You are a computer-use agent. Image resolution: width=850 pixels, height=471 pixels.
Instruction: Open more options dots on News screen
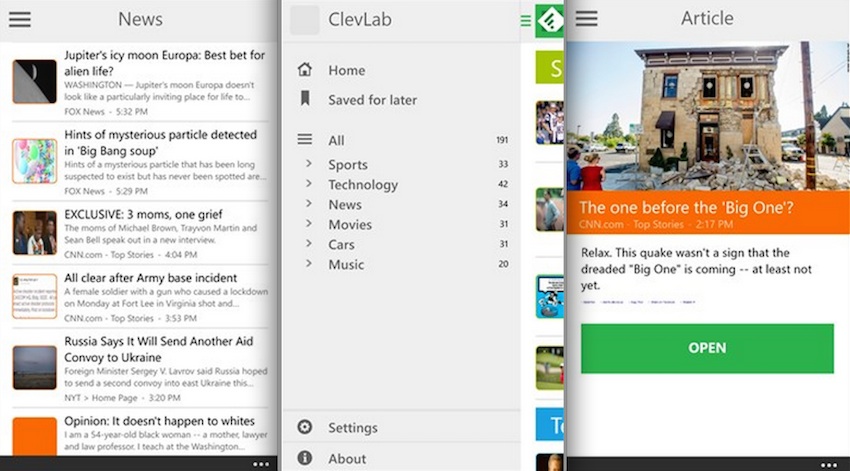click(x=261, y=464)
